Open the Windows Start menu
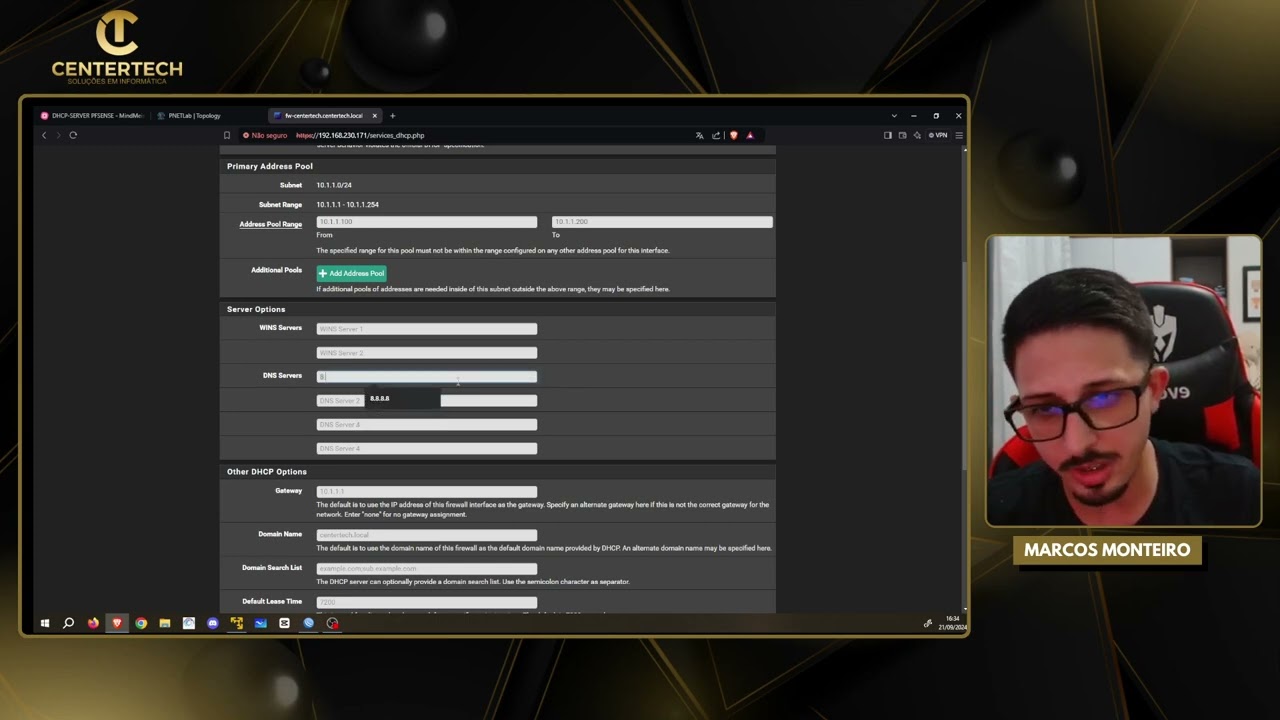This screenshot has width=1280, height=720. 45,623
